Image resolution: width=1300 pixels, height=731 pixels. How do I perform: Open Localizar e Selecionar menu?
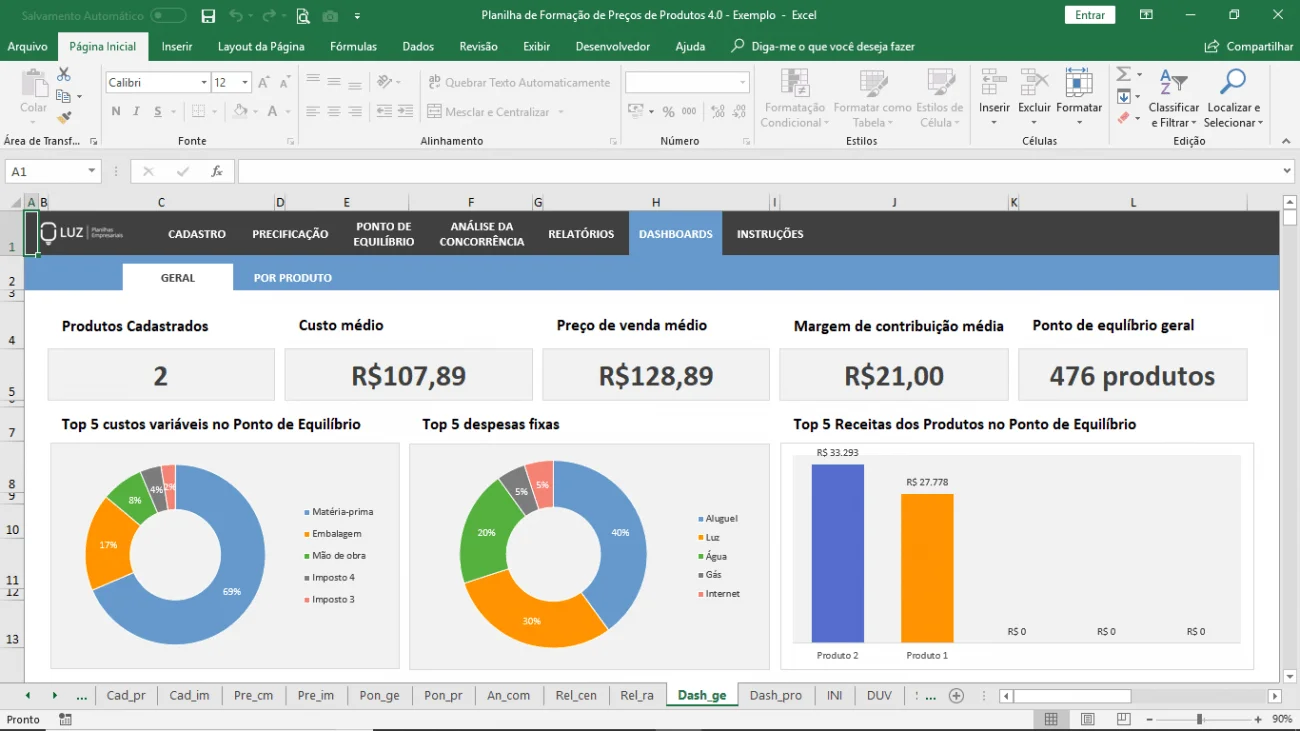point(1234,99)
